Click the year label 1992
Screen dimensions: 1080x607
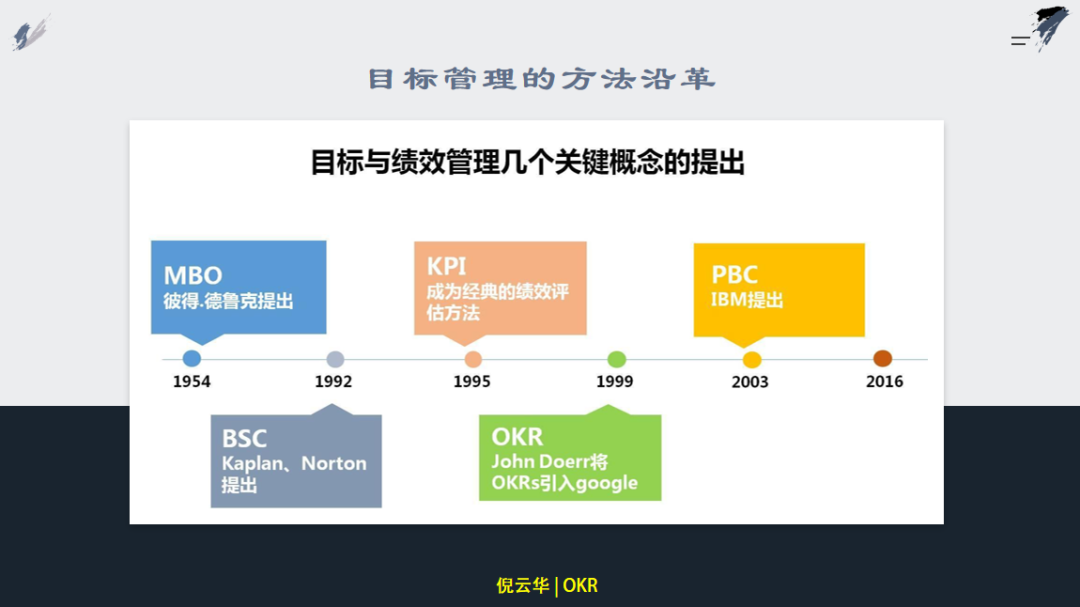click(333, 382)
